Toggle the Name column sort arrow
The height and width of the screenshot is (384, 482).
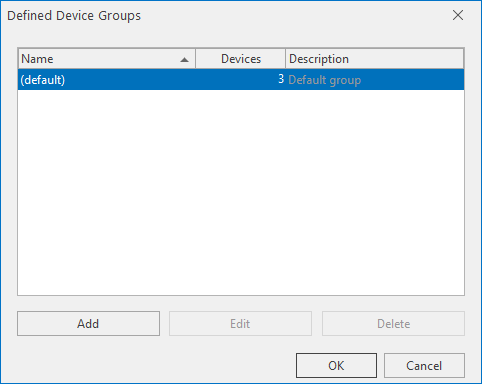click(184, 60)
